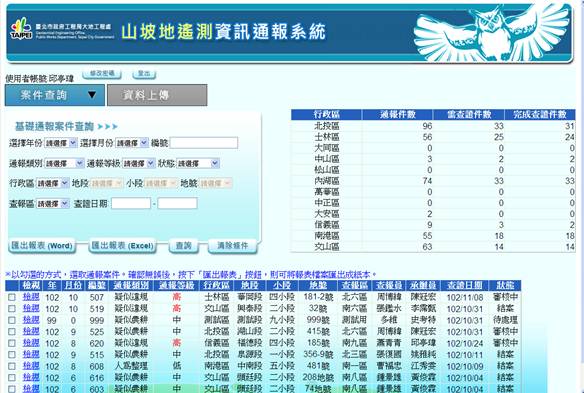Screen dimensions: 584x393
Task: Click 內湖區 in district summary table
Action: coord(327,181)
